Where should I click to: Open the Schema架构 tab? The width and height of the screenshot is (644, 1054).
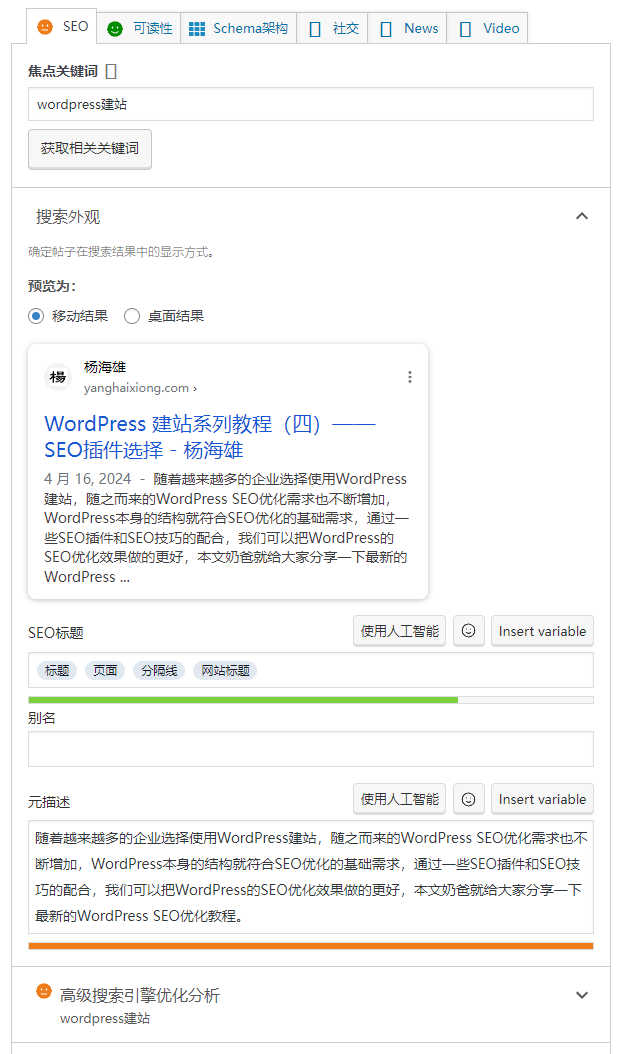[239, 28]
